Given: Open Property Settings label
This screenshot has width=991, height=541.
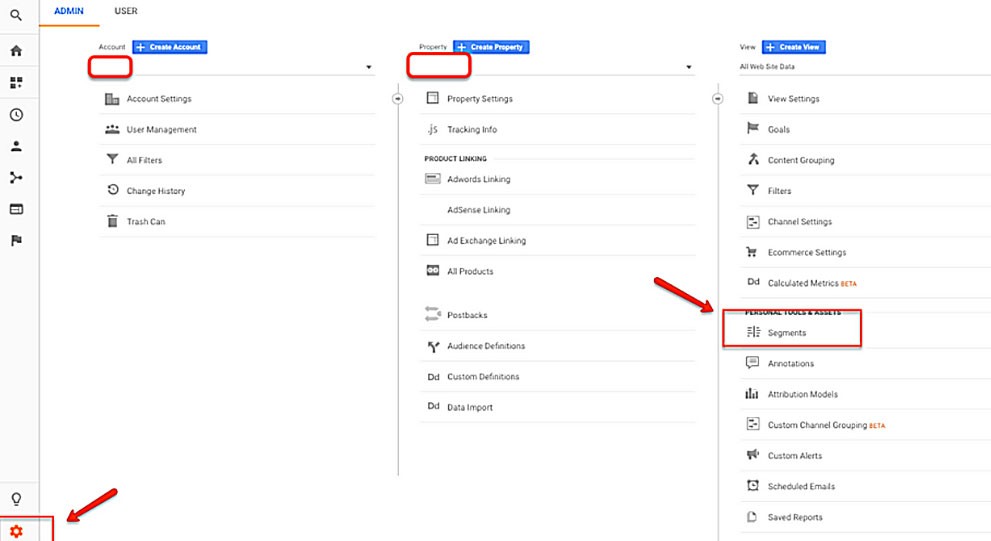Looking at the screenshot, I should click(x=480, y=99).
